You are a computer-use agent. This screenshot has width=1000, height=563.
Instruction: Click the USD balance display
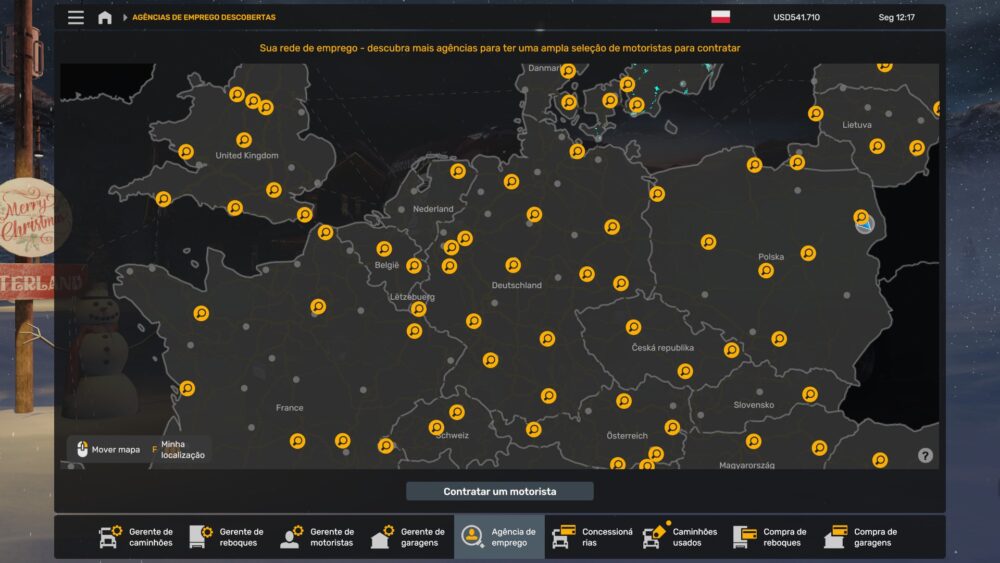[796, 17]
